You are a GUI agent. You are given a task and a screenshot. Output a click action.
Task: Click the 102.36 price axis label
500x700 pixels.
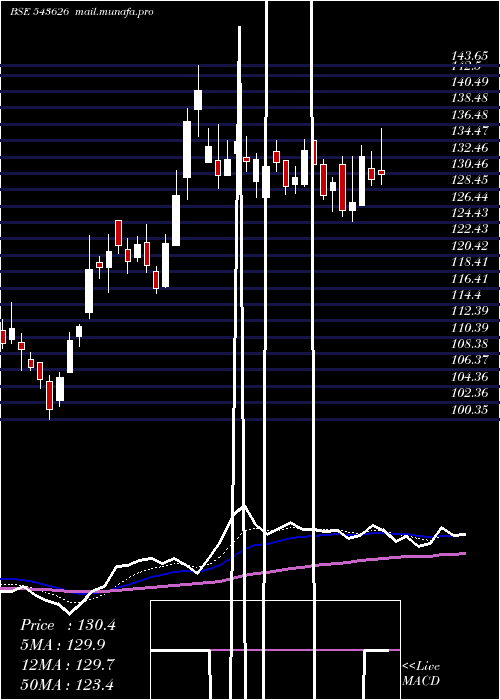coord(470,393)
